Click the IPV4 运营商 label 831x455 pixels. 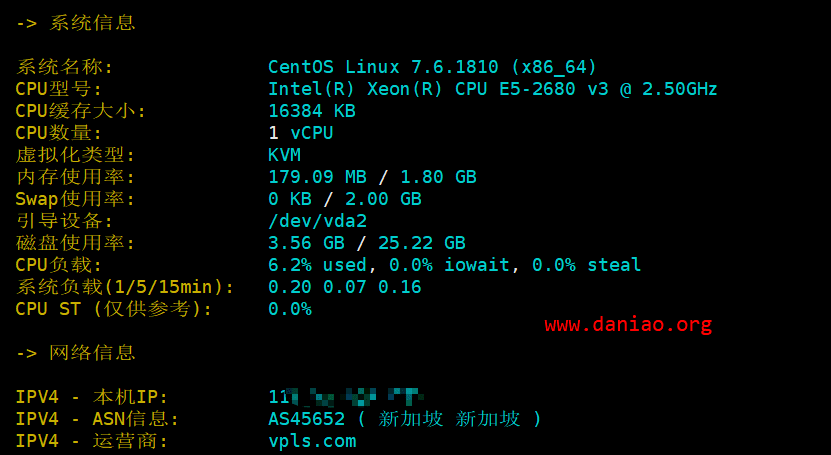pyautogui.click(x=92, y=441)
